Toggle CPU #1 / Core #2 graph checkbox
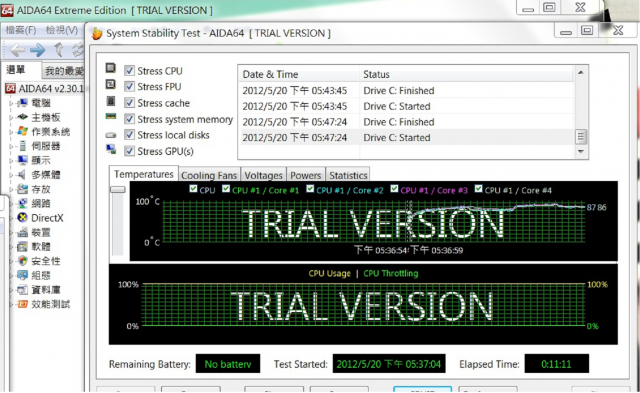Screen dimensions: 640x393 pyautogui.click(x=310, y=189)
